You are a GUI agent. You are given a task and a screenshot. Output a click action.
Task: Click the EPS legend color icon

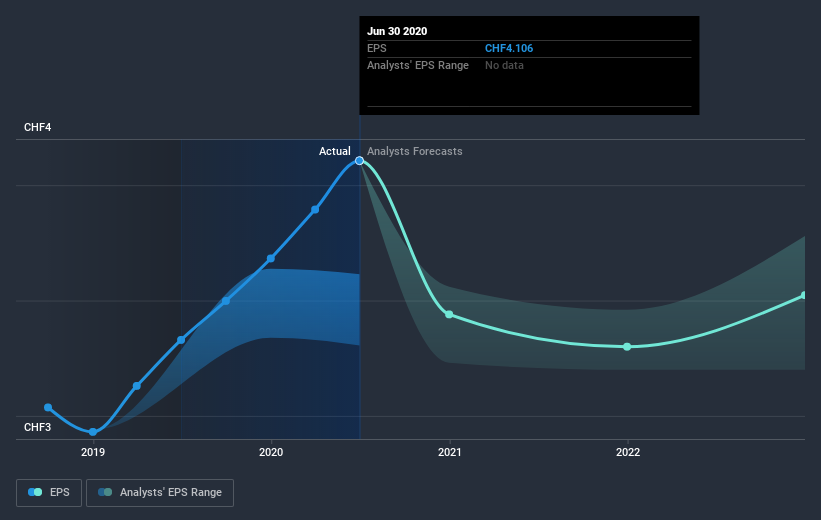(x=35, y=492)
